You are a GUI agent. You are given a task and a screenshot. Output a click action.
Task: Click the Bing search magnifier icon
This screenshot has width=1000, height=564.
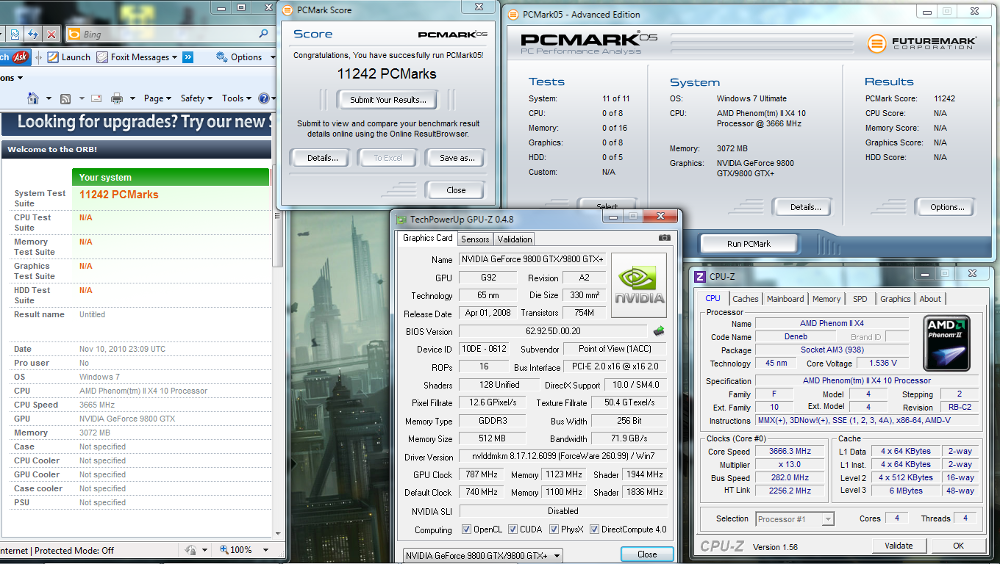pyautogui.click(x=263, y=34)
